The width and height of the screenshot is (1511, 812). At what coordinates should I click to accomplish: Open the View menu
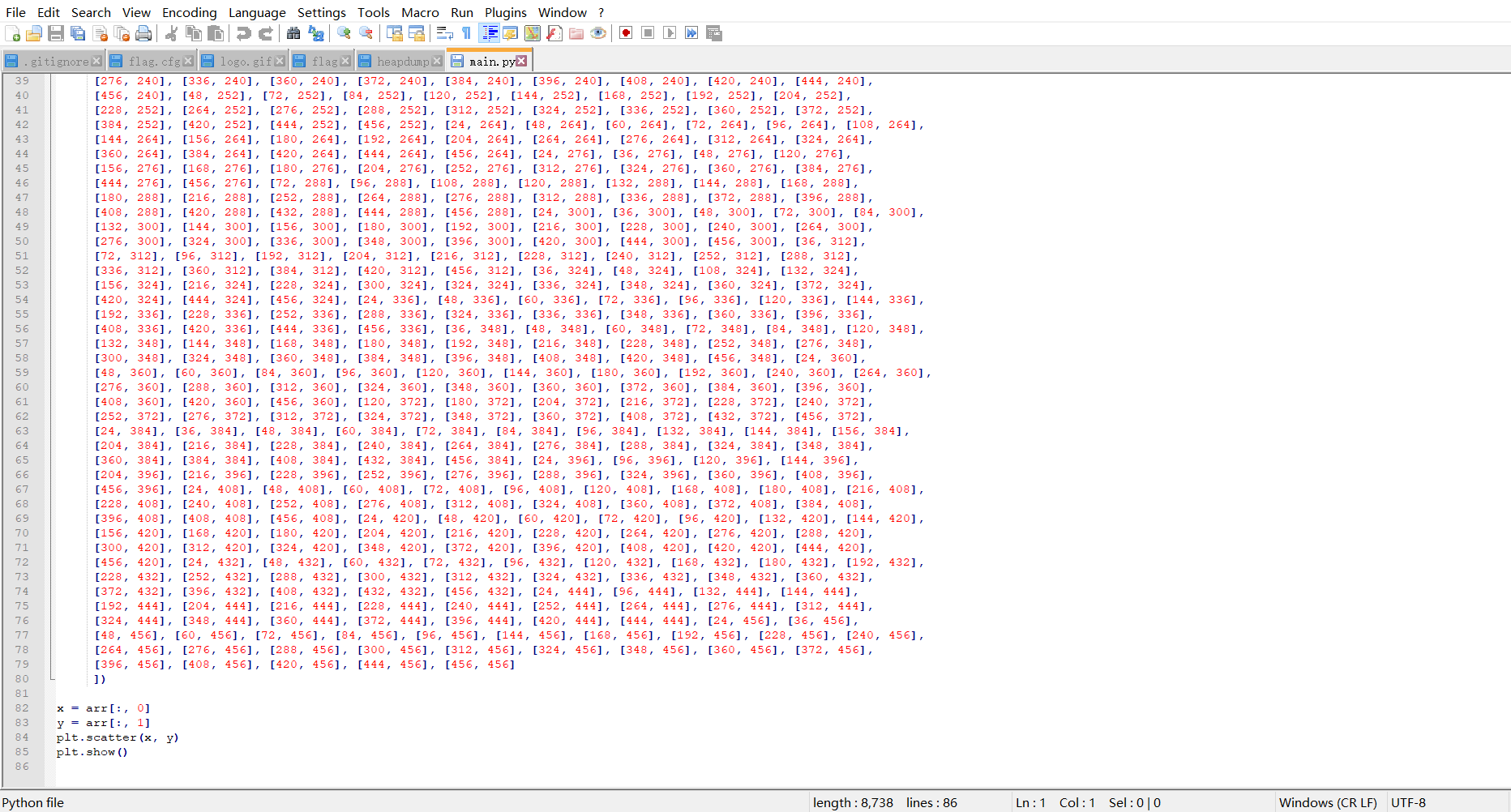[136, 12]
